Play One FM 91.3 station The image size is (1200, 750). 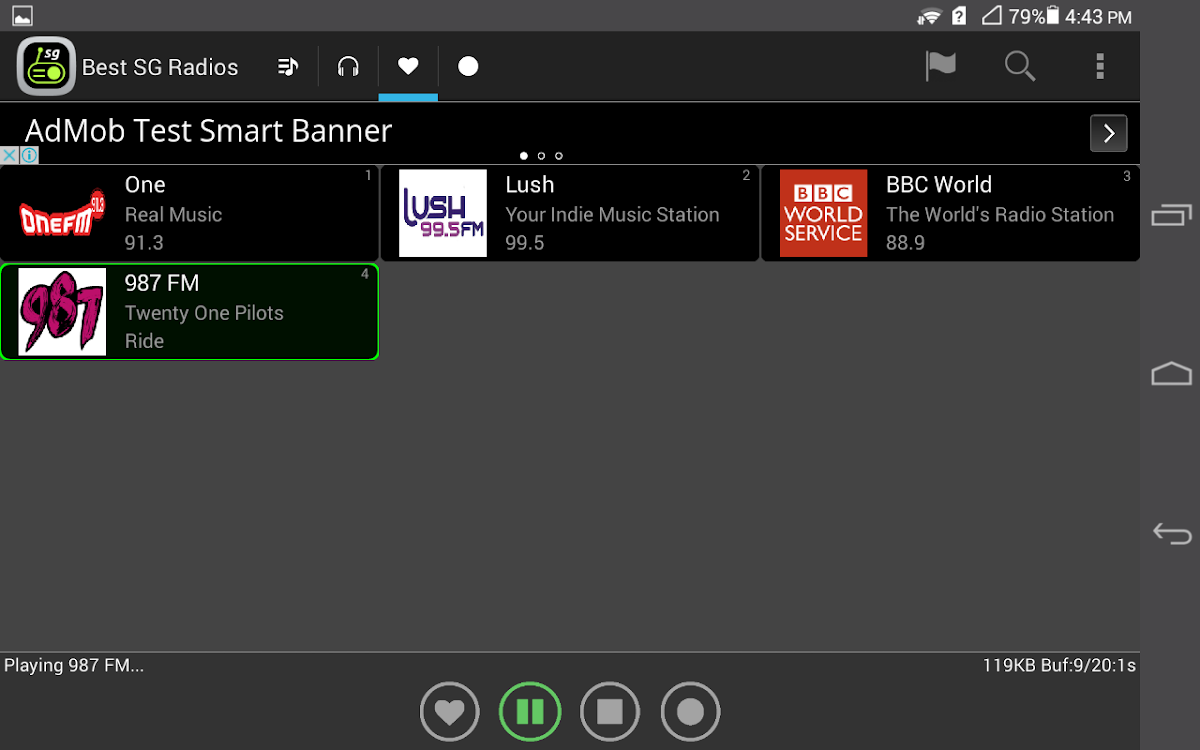(x=189, y=214)
